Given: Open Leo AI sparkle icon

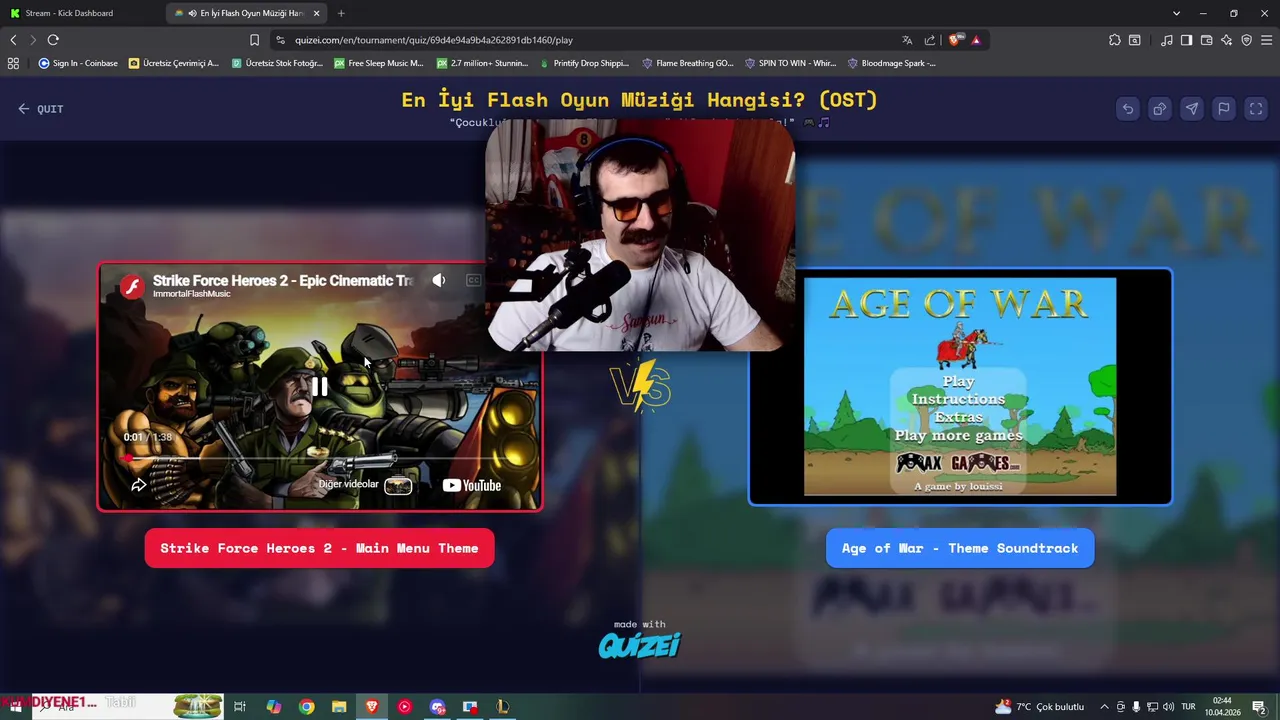Looking at the screenshot, I should (x=1227, y=40).
